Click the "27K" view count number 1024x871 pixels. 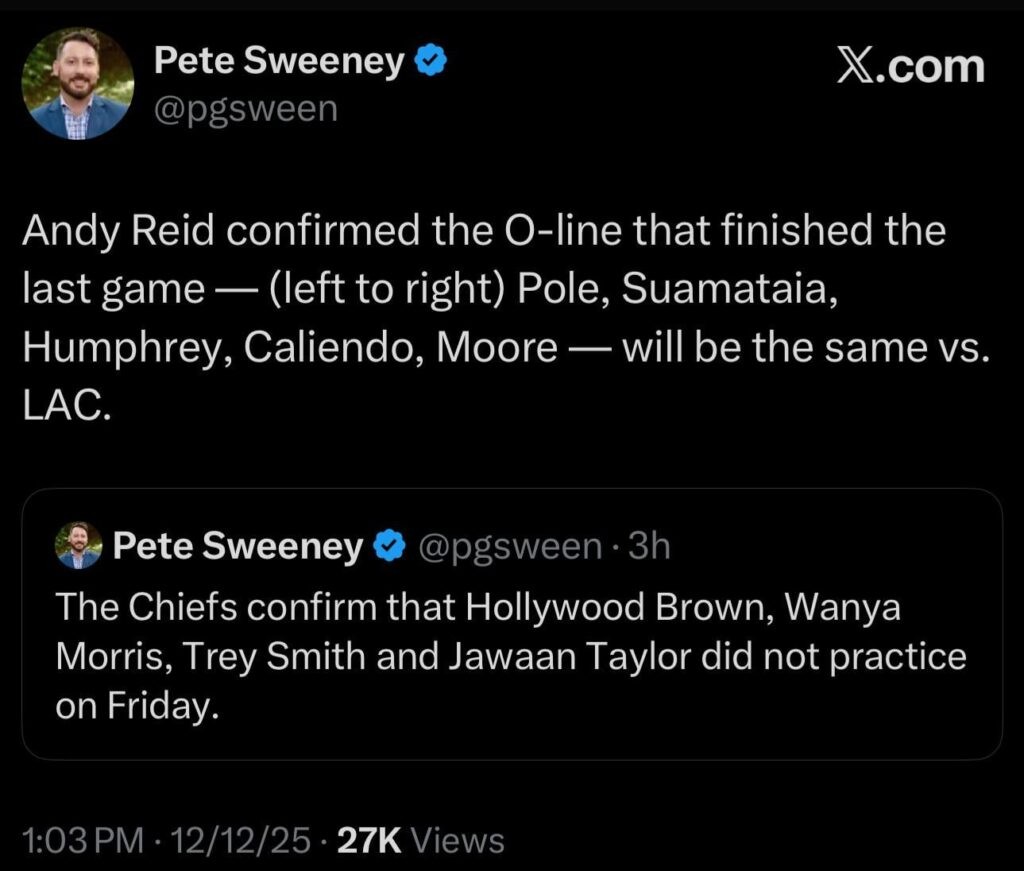click(371, 841)
